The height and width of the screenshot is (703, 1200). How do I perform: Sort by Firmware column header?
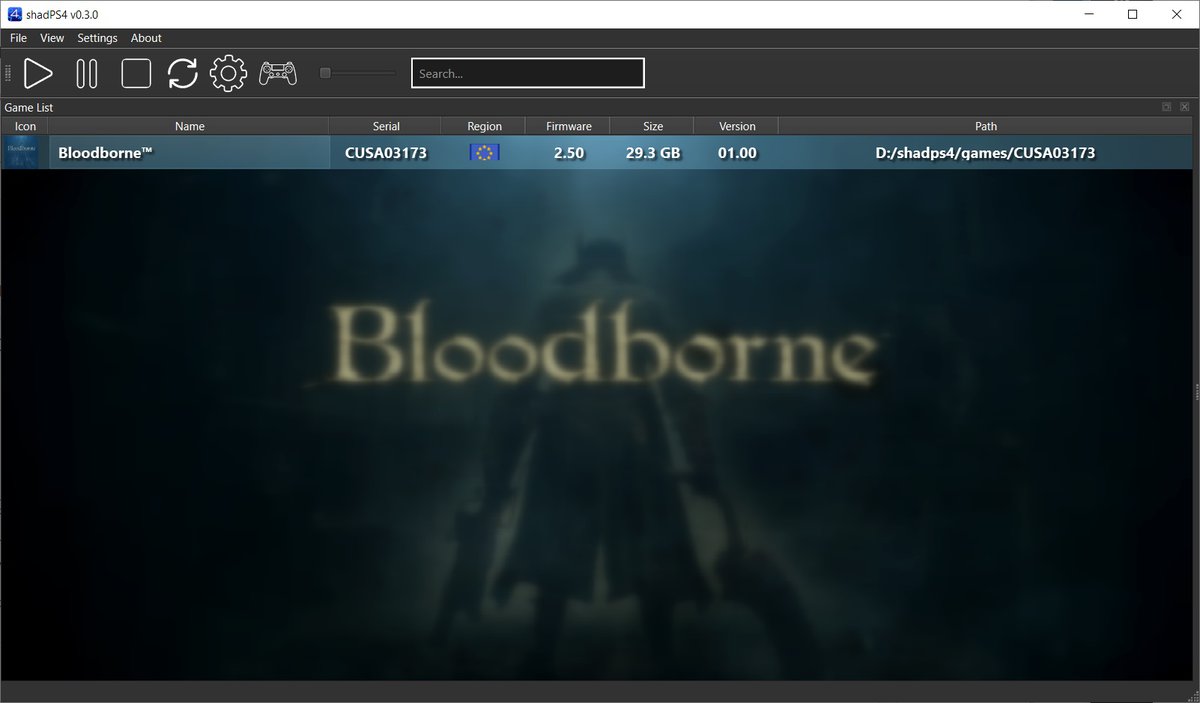[569, 126]
